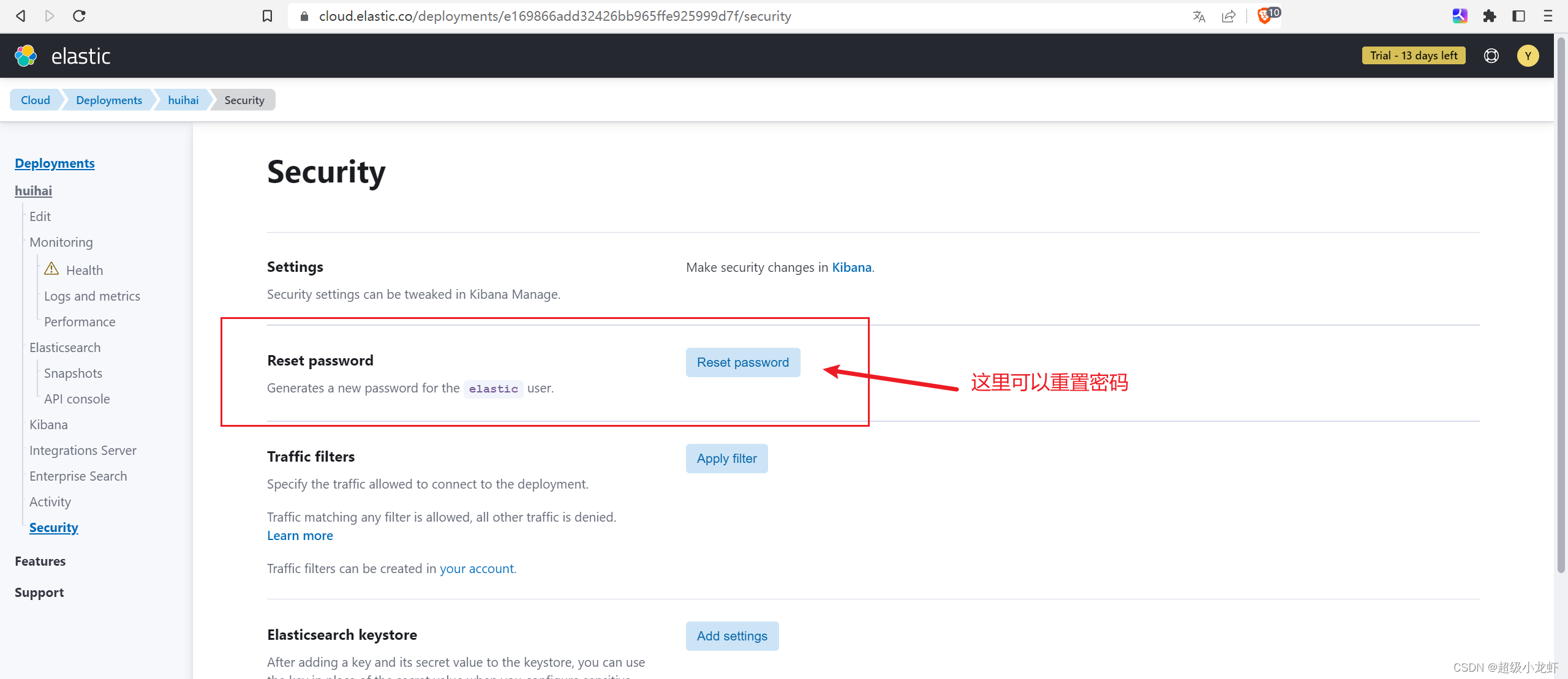1568x679 pixels.
Task: Click the Kibana hyperlink in Settings section
Action: [x=851, y=266]
